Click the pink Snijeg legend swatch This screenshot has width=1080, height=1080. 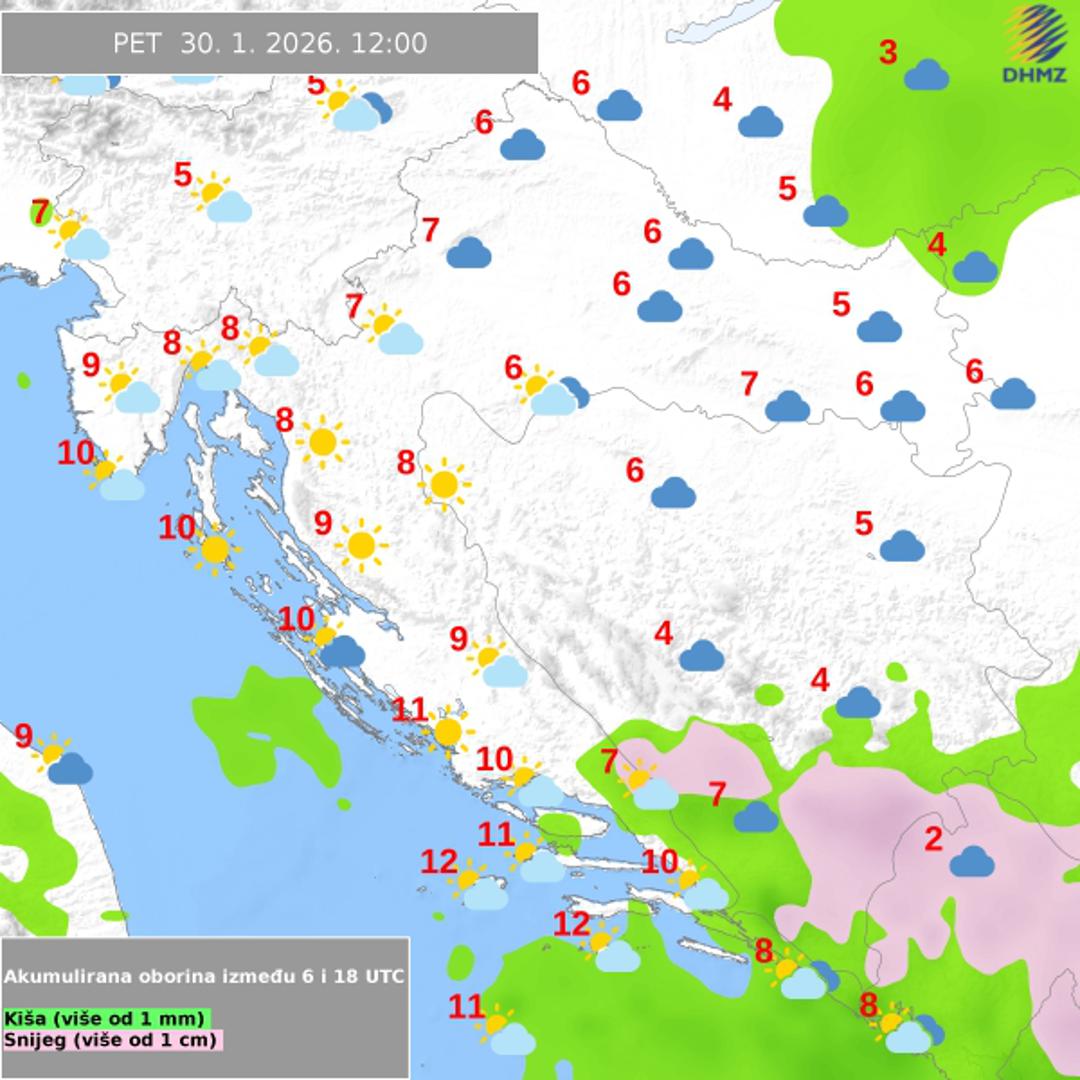point(112,1039)
